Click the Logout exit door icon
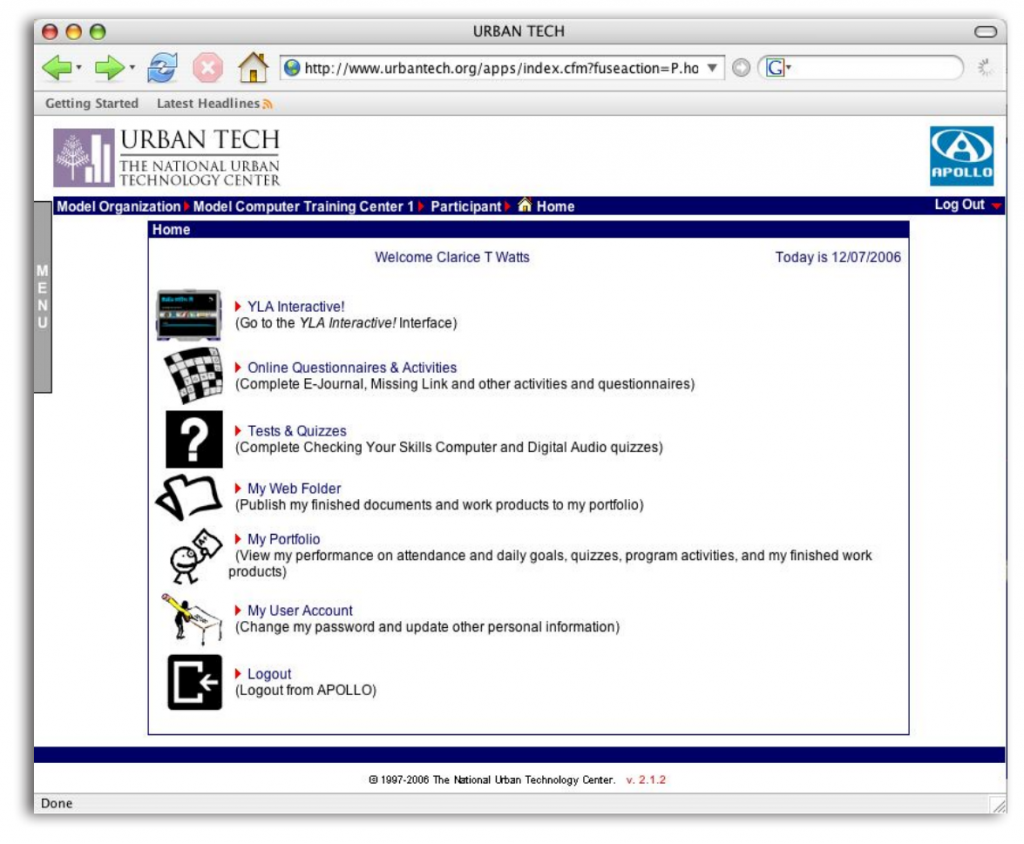The image size is (1024, 844). pyautogui.click(x=195, y=682)
